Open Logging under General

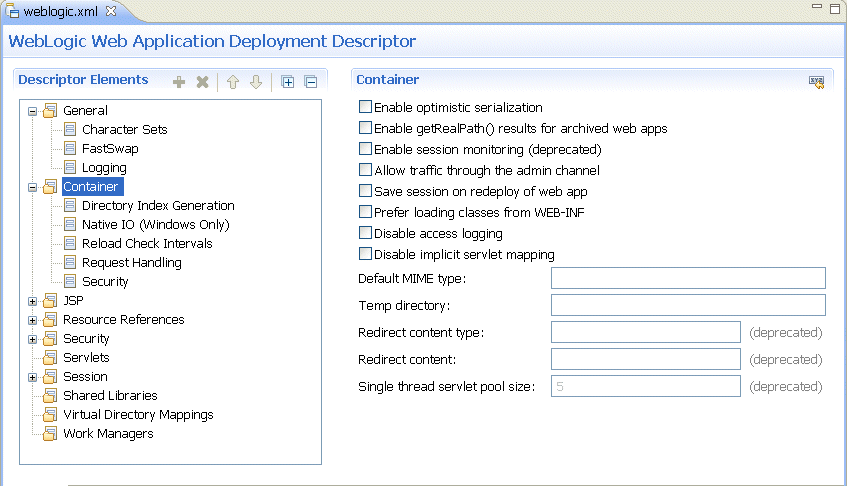[x=104, y=168]
